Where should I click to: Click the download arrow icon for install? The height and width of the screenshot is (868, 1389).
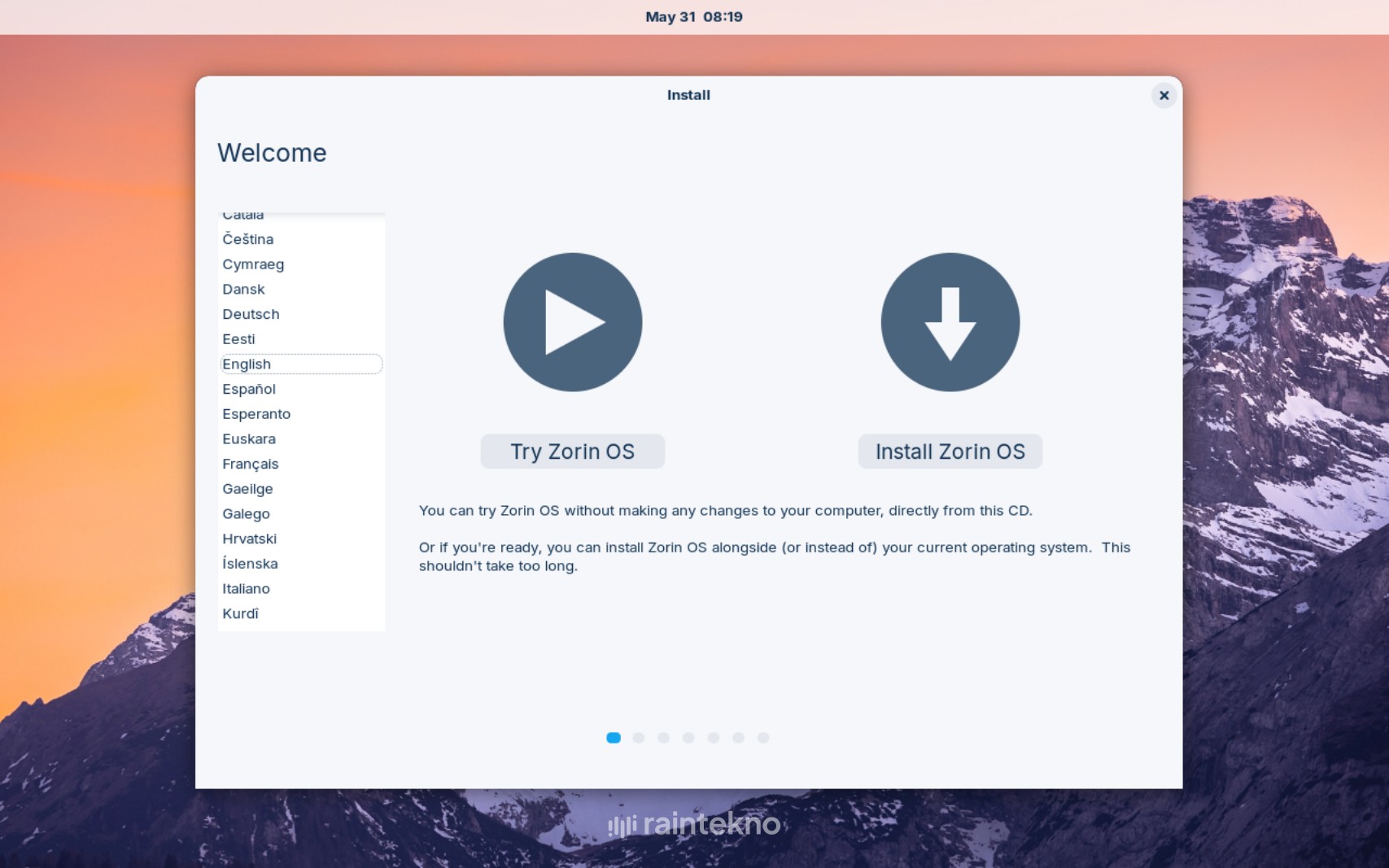tap(950, 322)
